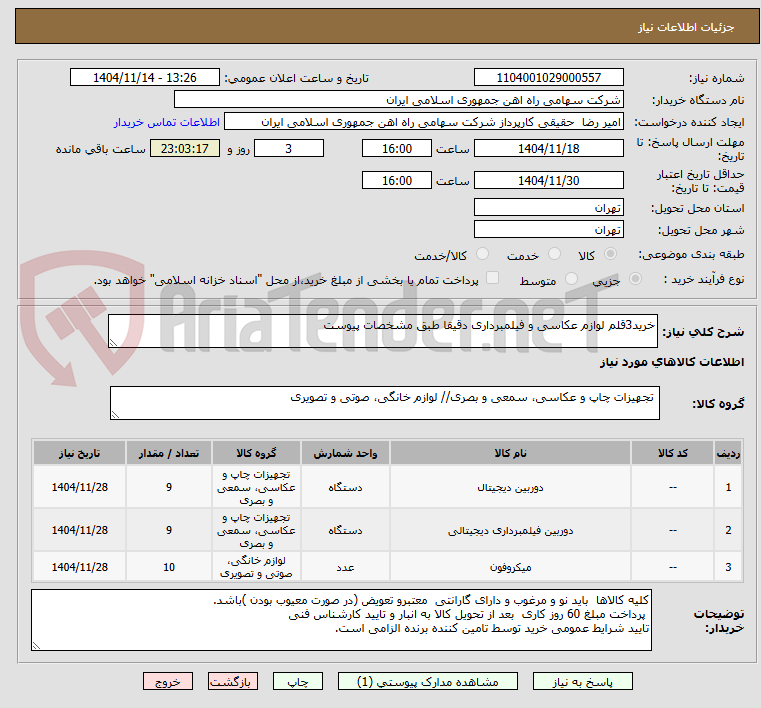Click the دوربین دیجیتال item name cell
Viewport: 761px width, 708px height.
[x=510, y=488]
